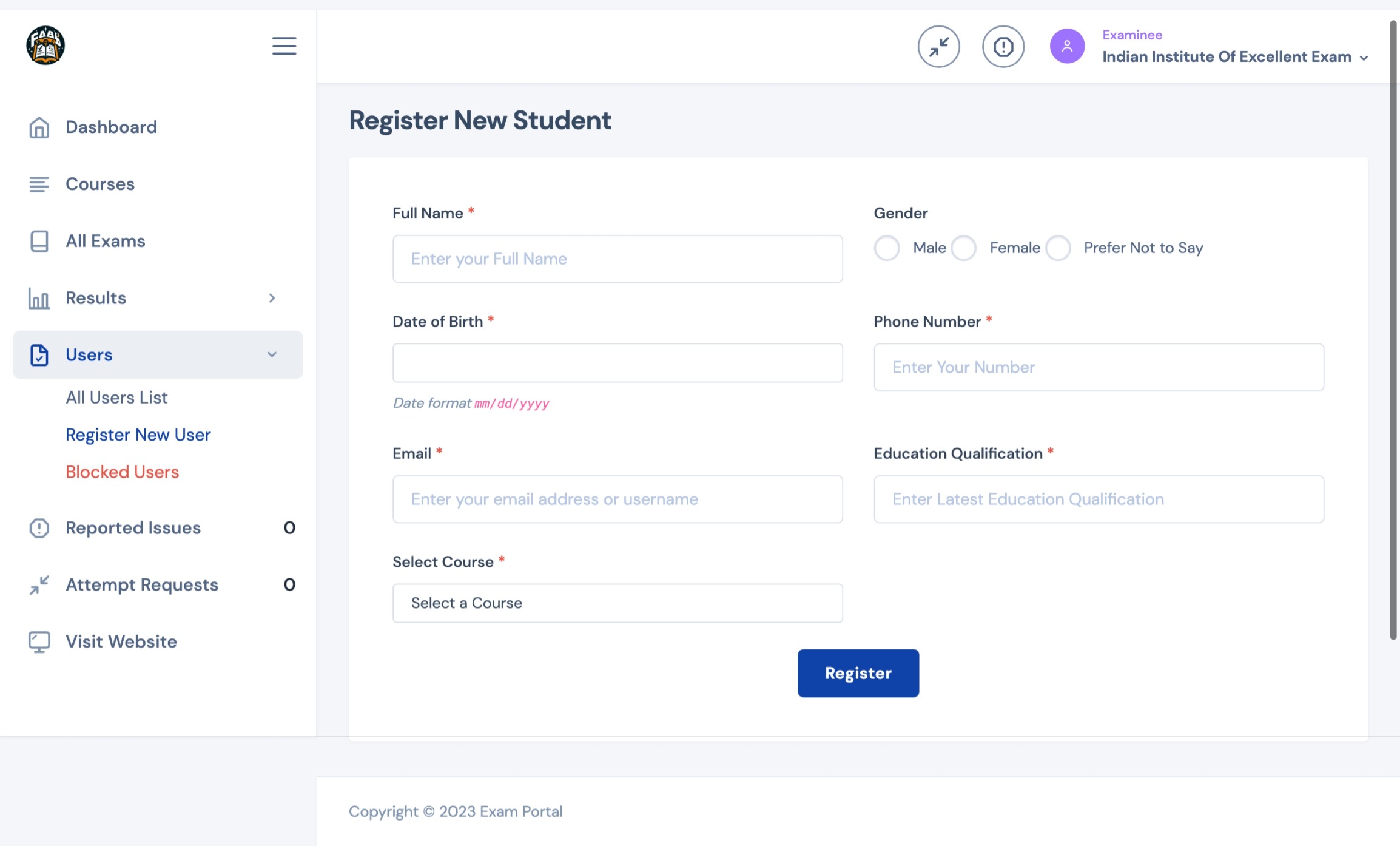
Task: Open the Courses menu item
Action: click(x=100, y=184)
